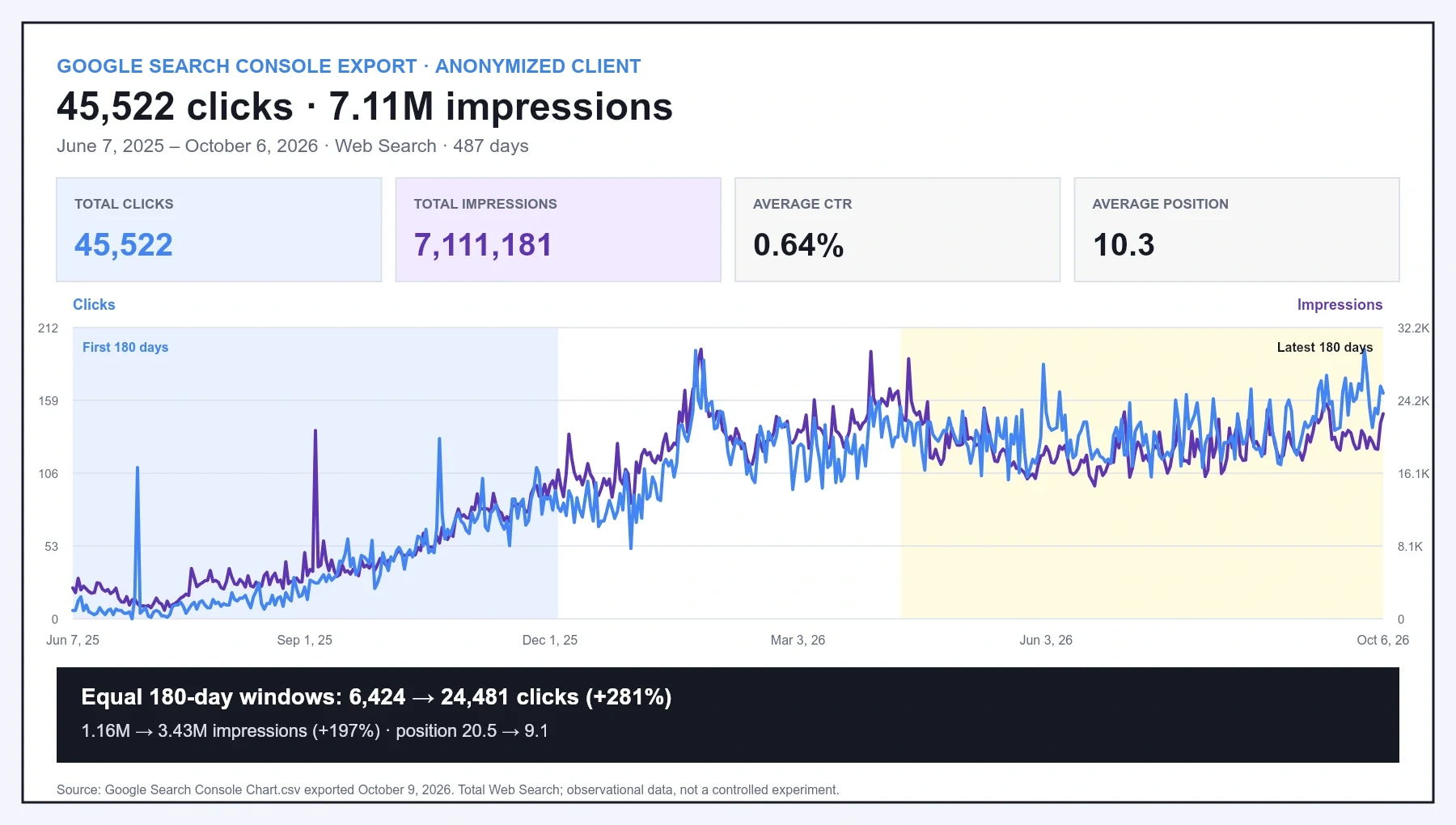Click the '159' left axis value
The width and height of the screenshot is (1456, 825).
49,401
